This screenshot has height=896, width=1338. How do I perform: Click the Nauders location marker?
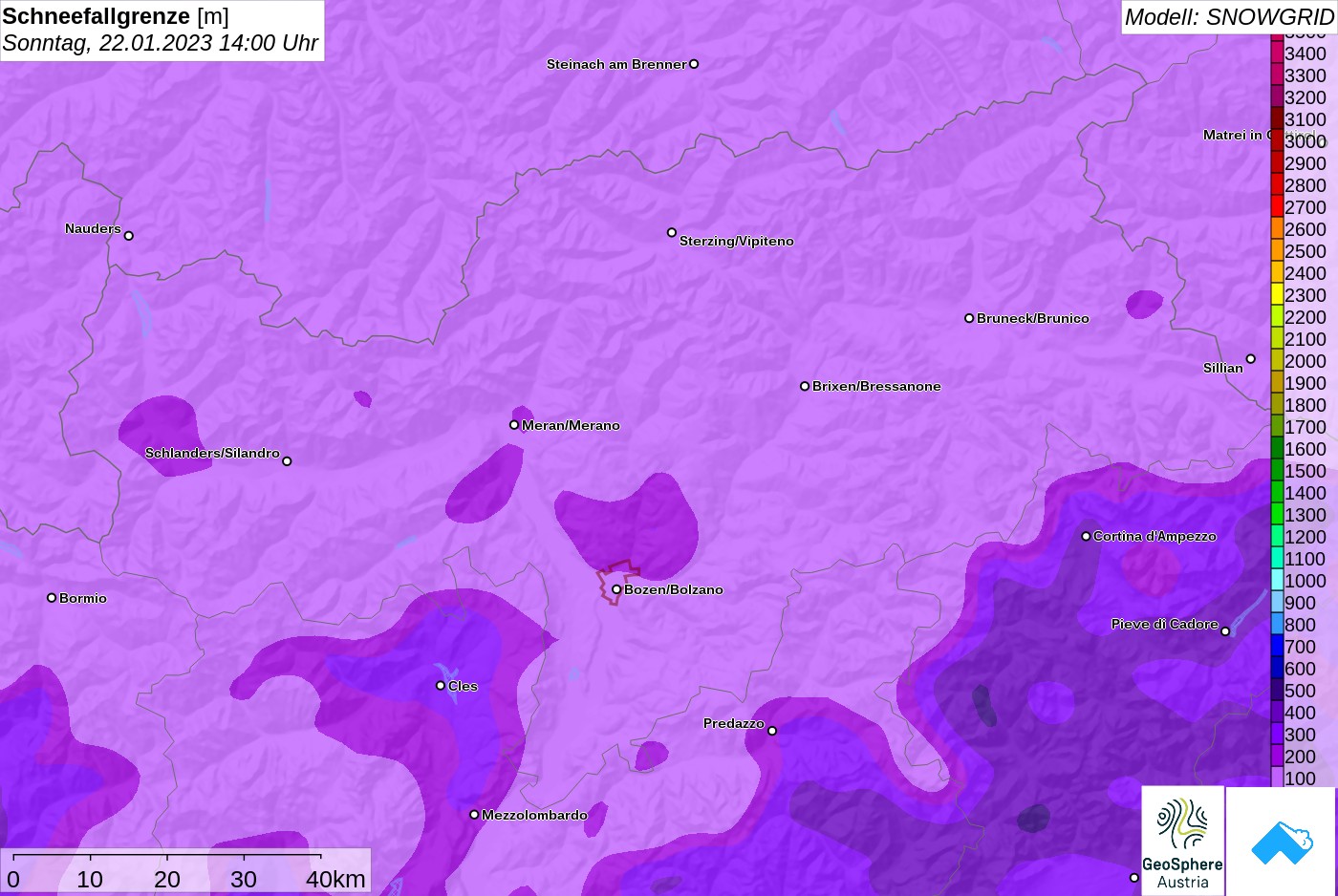(x=129, y=236)
